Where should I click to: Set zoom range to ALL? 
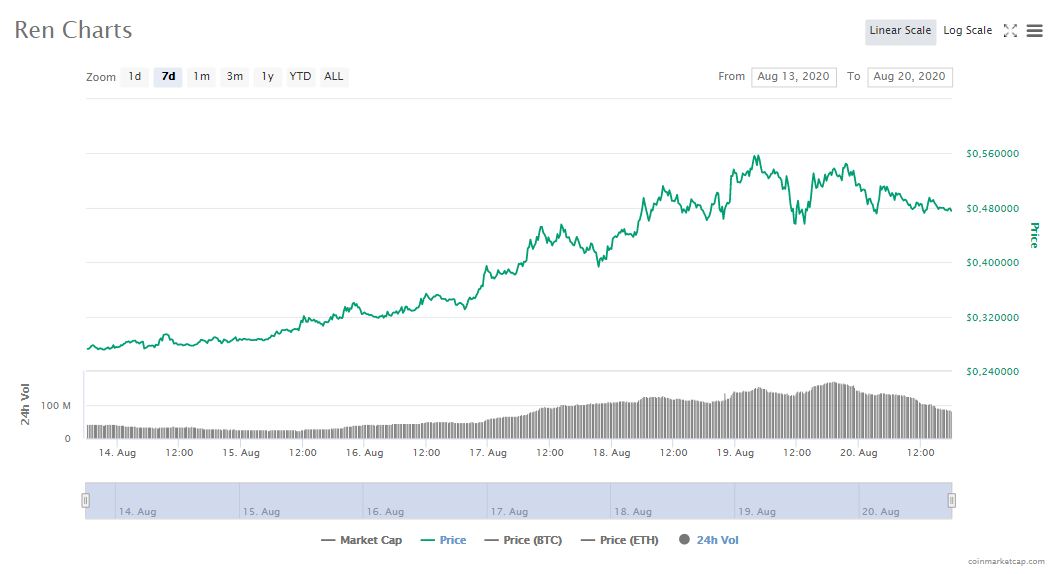click(x=333, y=76)
